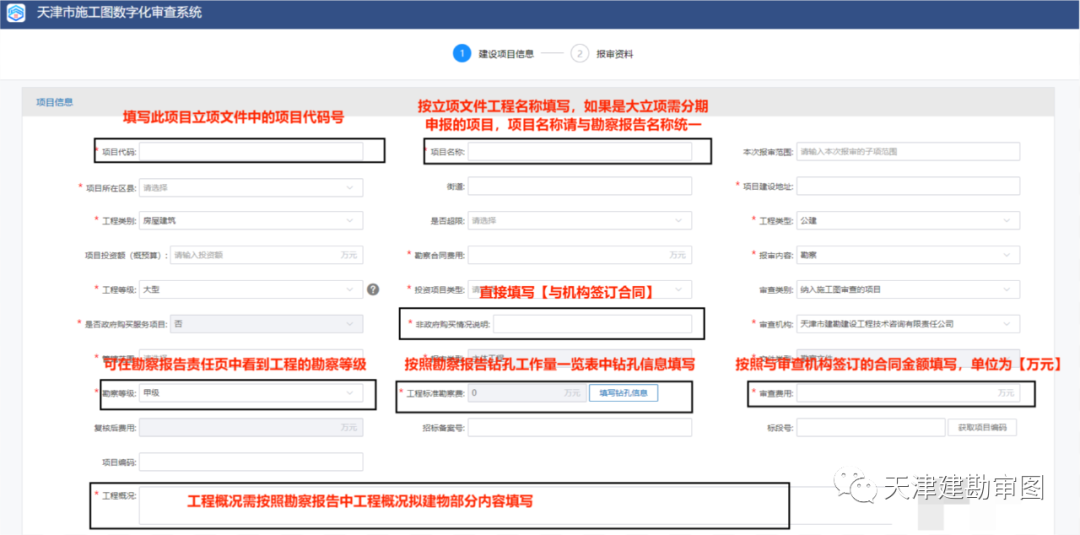Click the 审查费用 input field
1080x535 pixels.
click(x=908, y=392)
